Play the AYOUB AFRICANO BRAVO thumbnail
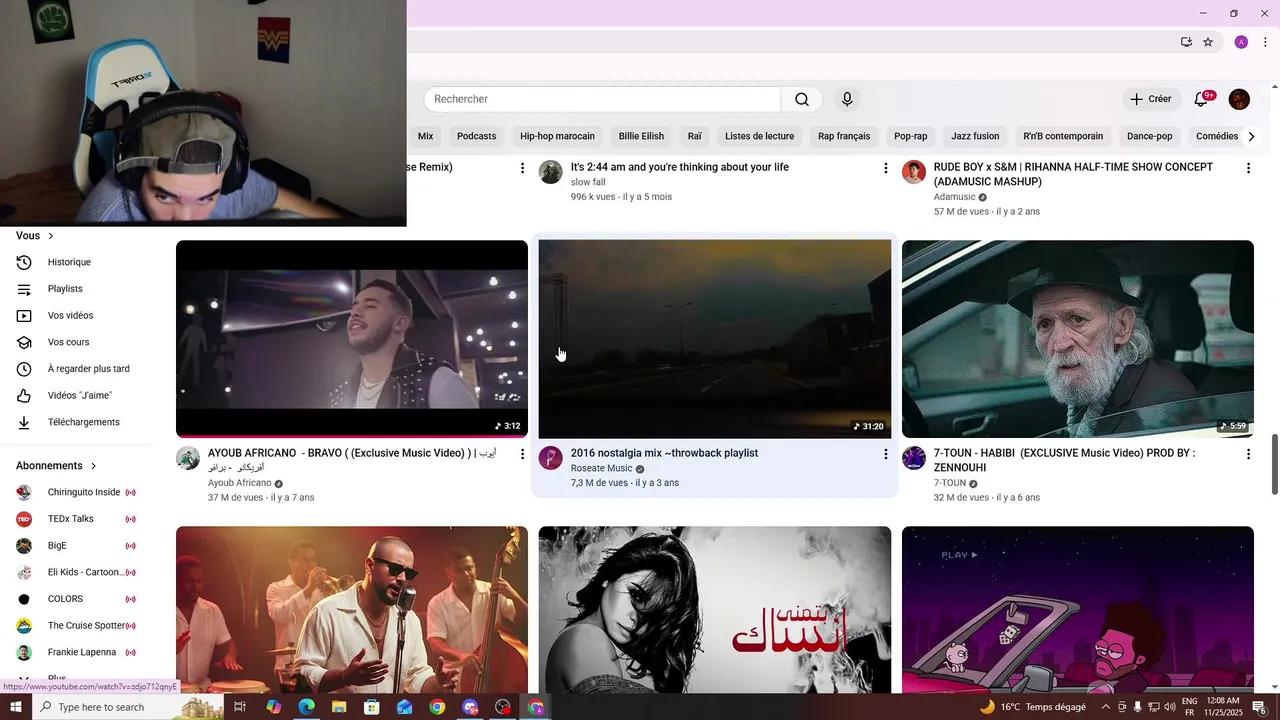 point(352,339)
